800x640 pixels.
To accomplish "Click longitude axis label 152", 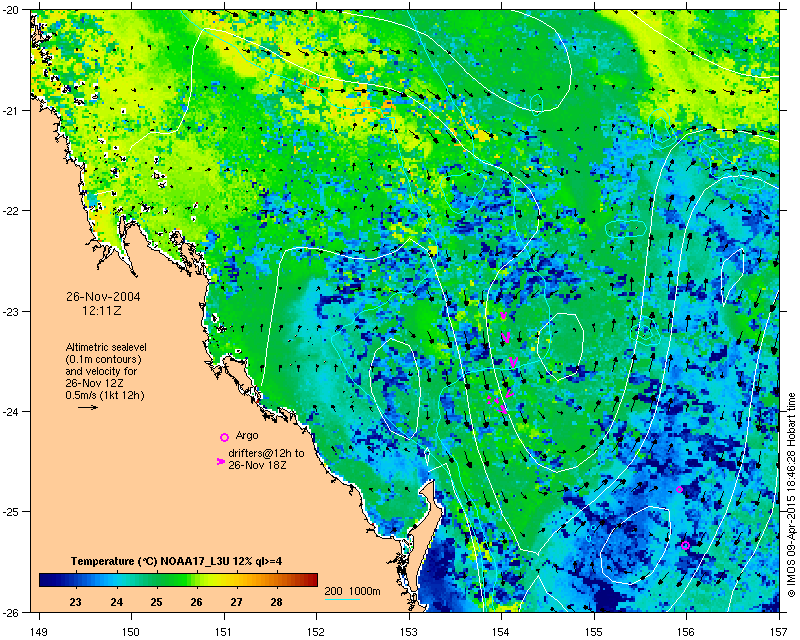I will click(x=316, y=632).
